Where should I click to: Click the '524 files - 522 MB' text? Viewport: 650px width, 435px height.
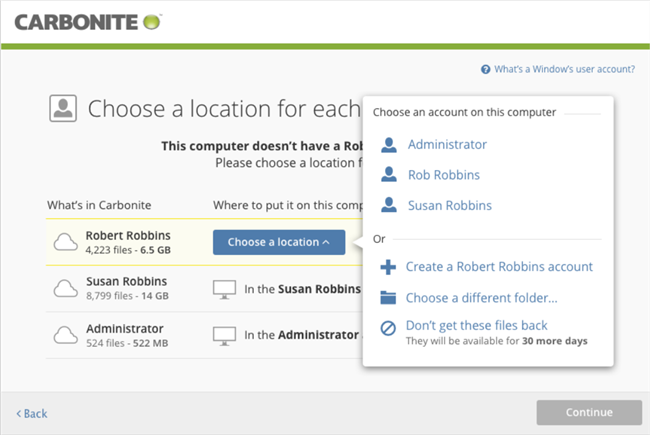(127, 343)
